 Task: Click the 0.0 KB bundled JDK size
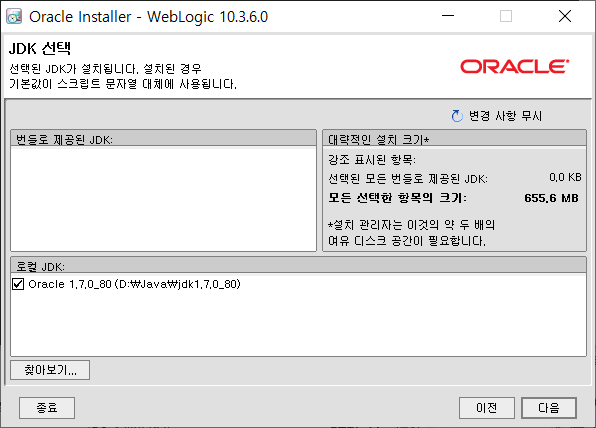[565, 178]
